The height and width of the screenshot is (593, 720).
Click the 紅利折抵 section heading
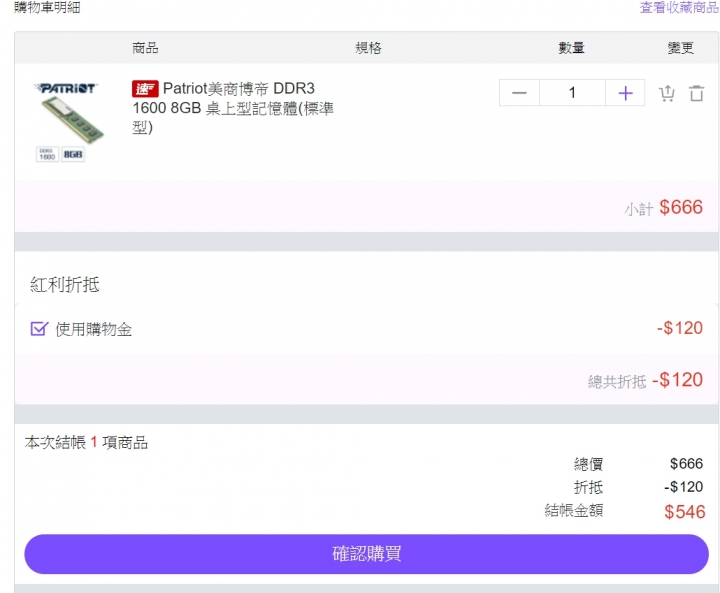click(x=65, y=284)
